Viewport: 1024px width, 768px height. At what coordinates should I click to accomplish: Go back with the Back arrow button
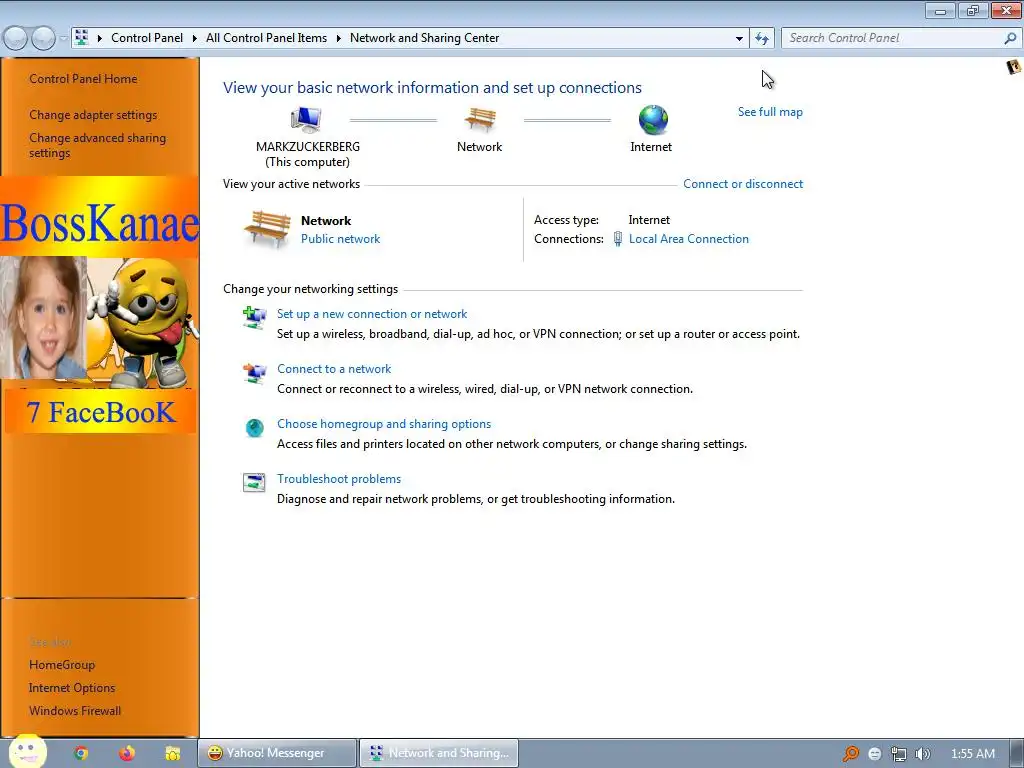[16, 39]
